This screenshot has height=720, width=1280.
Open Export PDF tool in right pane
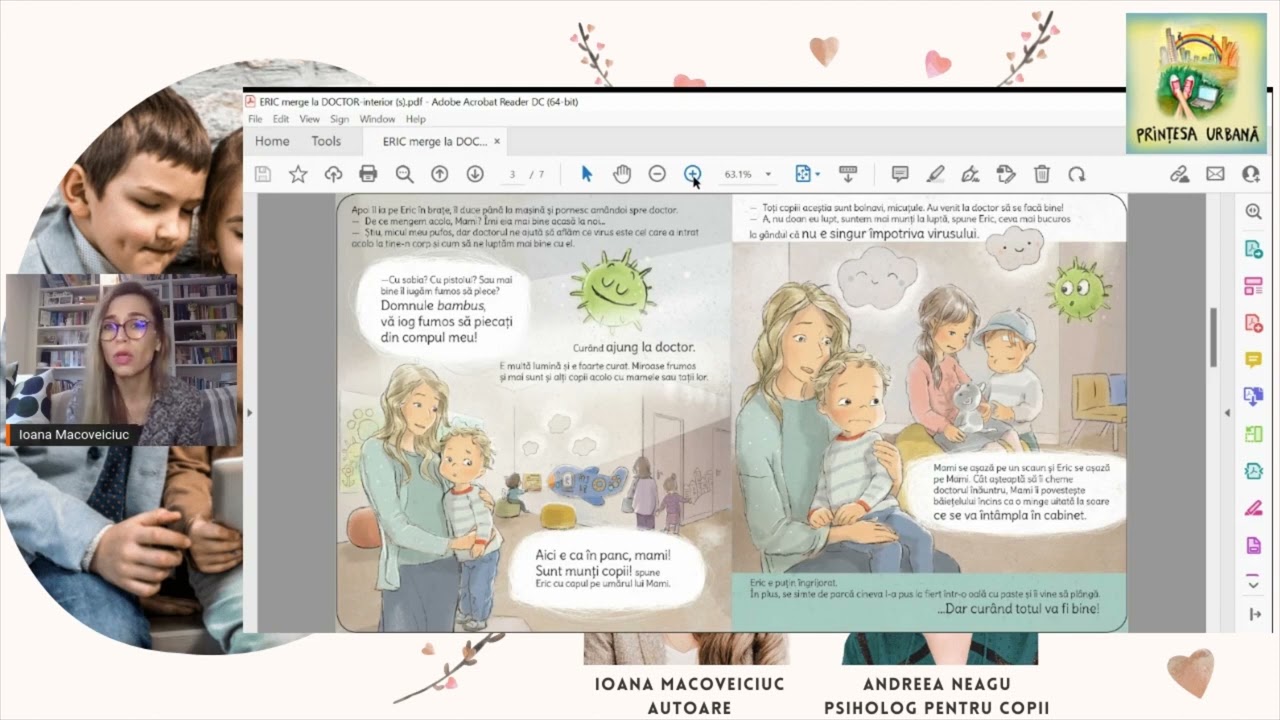1253,248
